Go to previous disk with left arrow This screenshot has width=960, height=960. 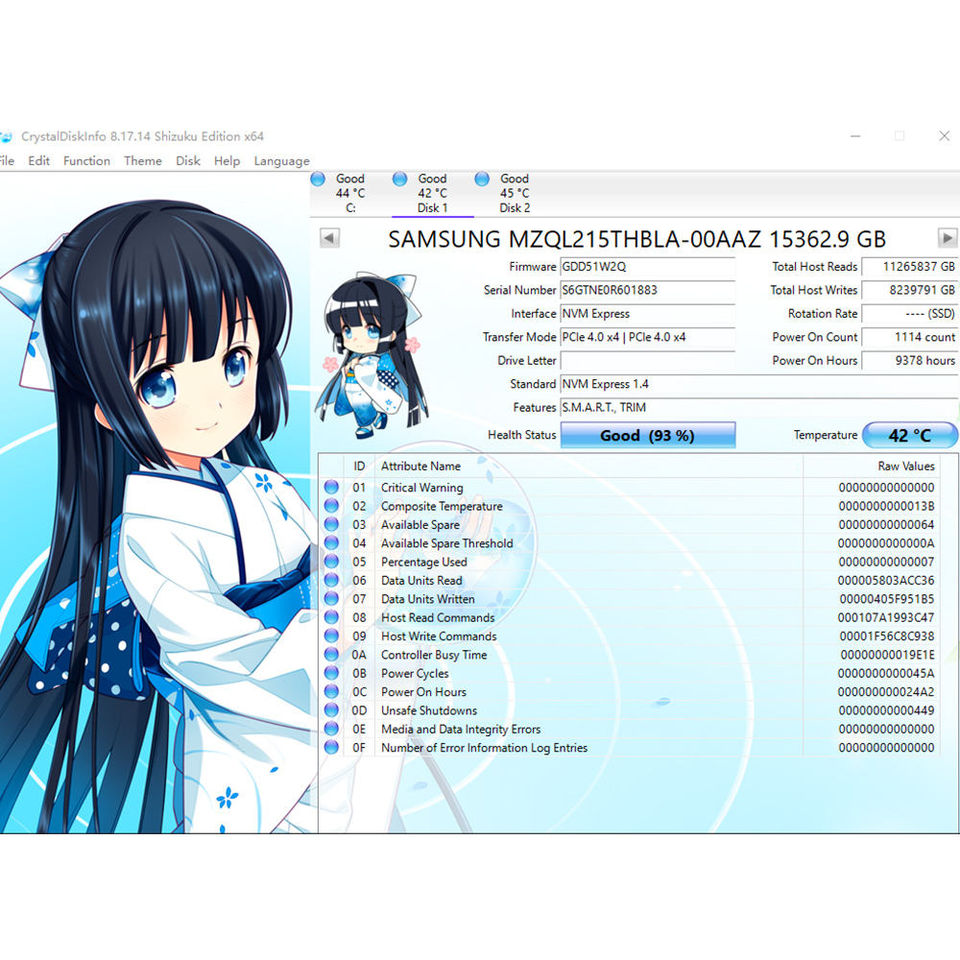click(329, 238)
